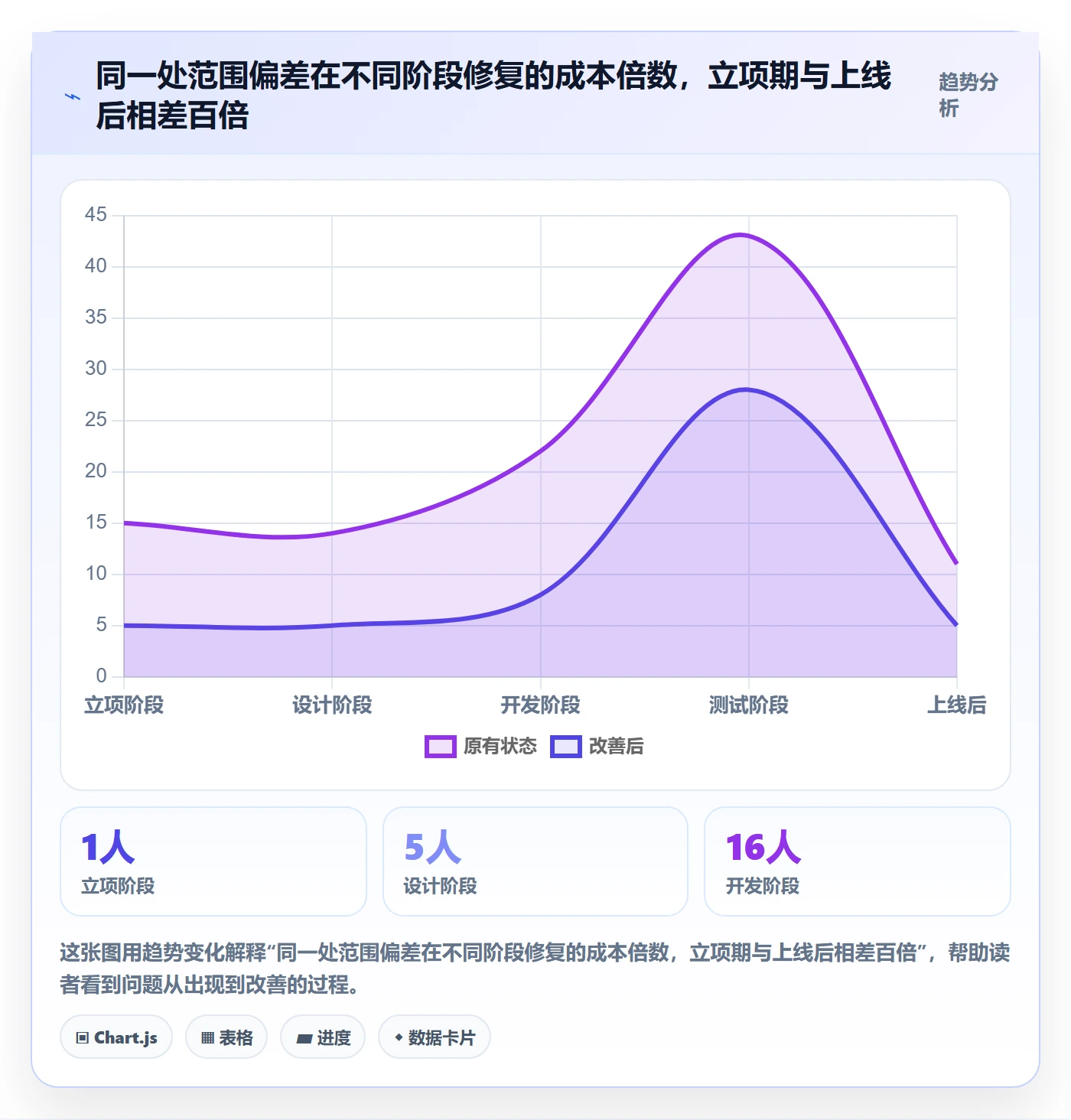Click the 上线后 x-axis label
The width and height of the screenshot is (1071, 1120).
click(x=957, y=705)
